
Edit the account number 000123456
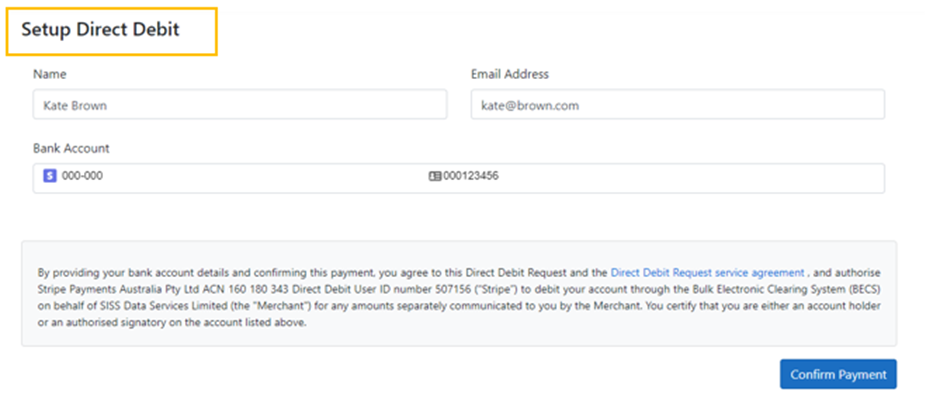click(x=471, y=176)
